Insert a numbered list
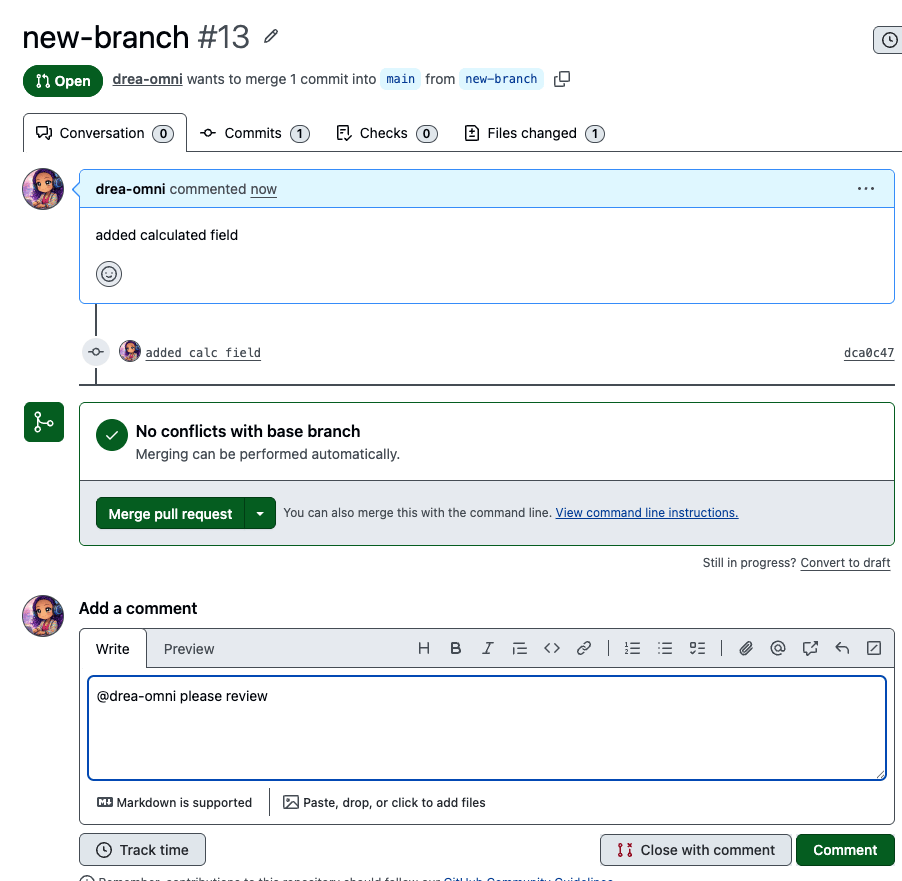Screen dimensions: 902x881 [632, 649]
